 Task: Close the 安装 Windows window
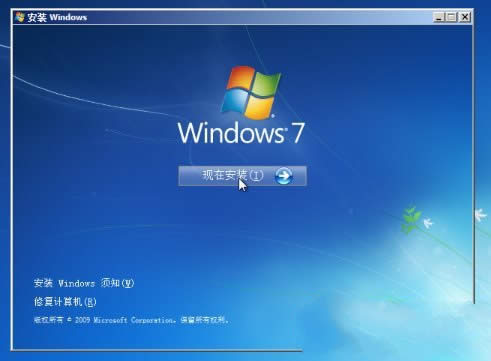coord(464,17)
